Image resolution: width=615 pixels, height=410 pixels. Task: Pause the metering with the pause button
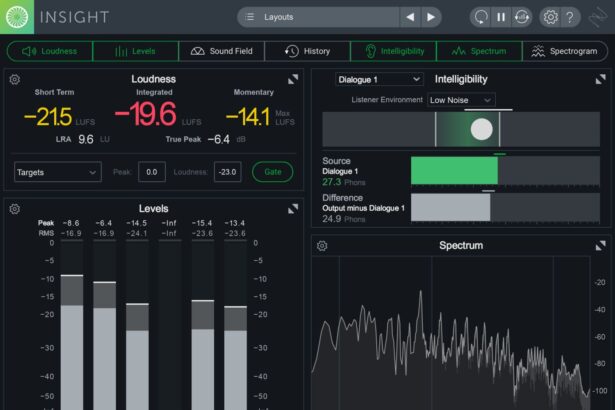pyautogui.click(x=501, y=17)
